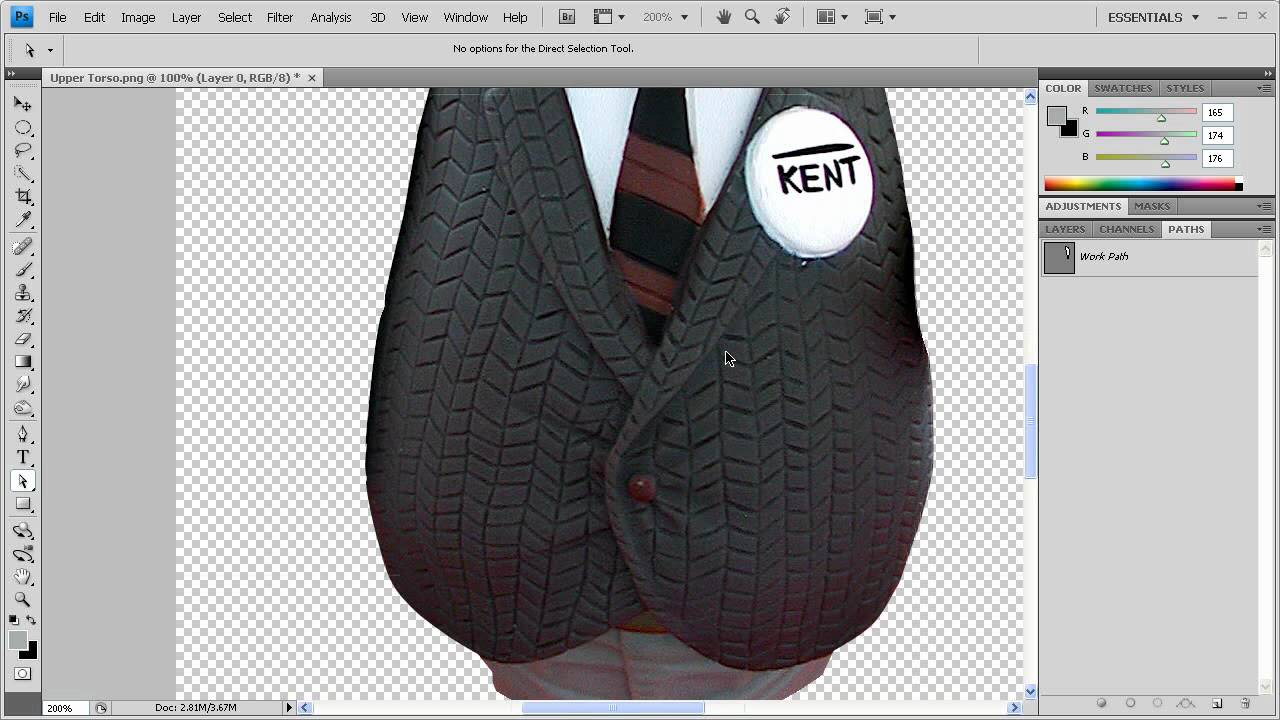
Task: Select the Hand tool in the toolbox
Action: coord(23,577)
